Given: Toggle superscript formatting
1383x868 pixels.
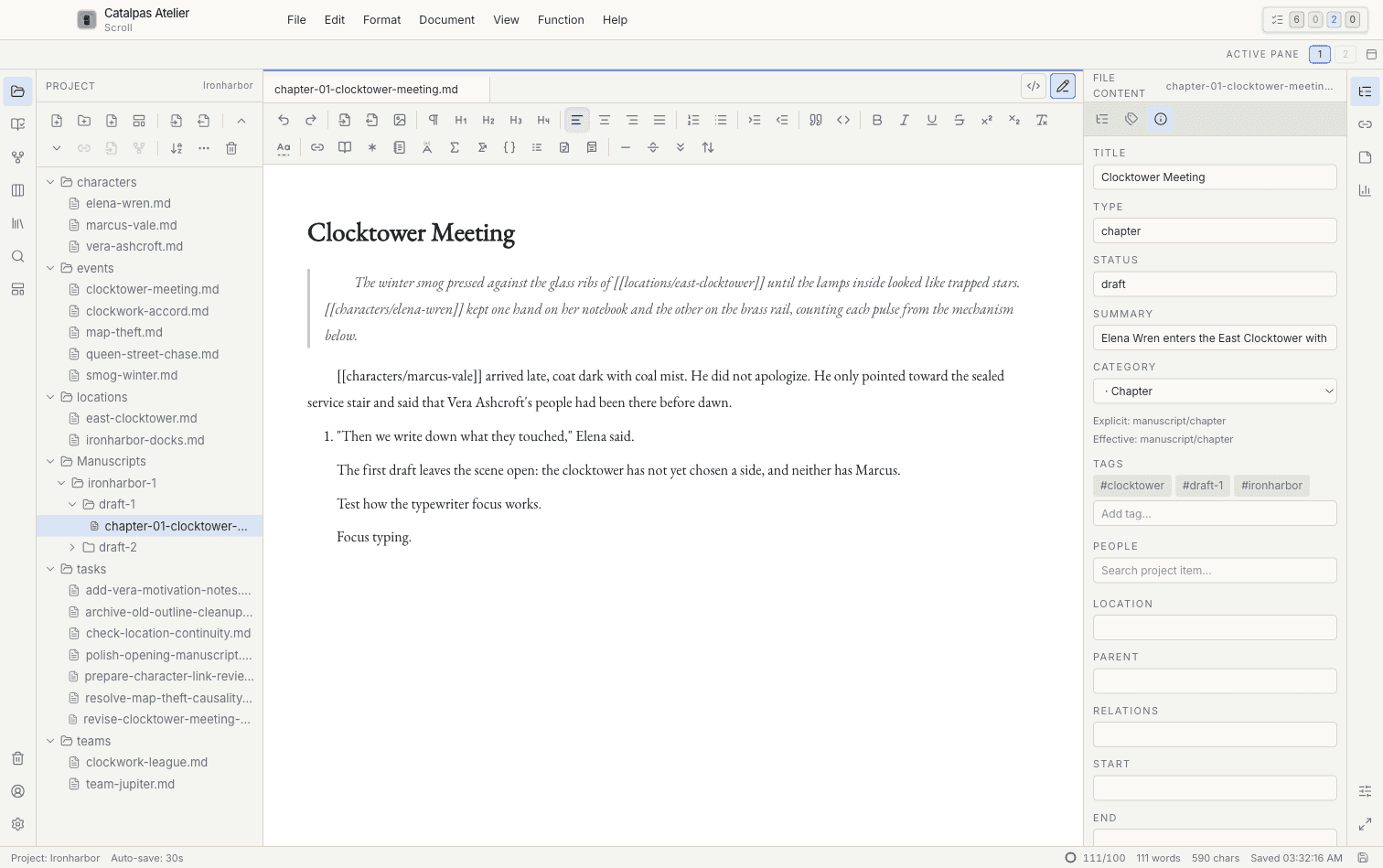Looking at the screenshot, I should click(x=987, y=120).
